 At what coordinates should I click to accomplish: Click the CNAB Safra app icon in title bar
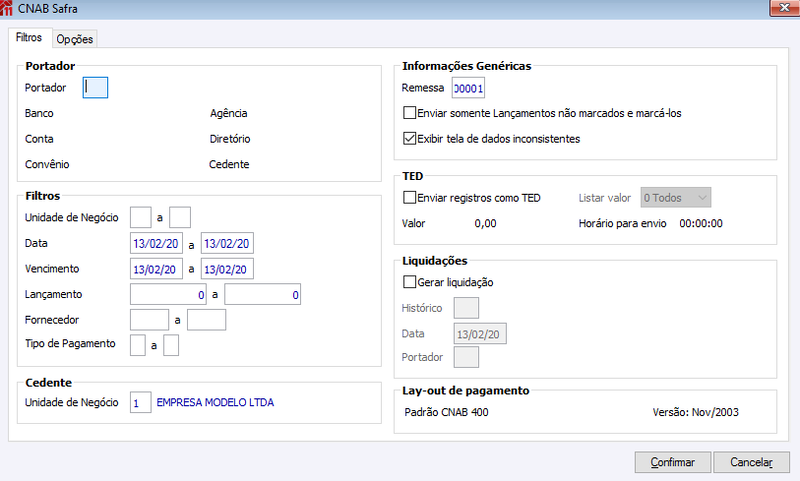click(6, 8)
